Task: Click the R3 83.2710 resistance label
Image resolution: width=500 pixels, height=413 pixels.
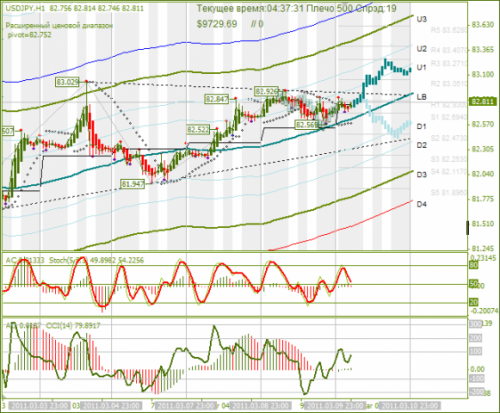Action: (449, 64)
